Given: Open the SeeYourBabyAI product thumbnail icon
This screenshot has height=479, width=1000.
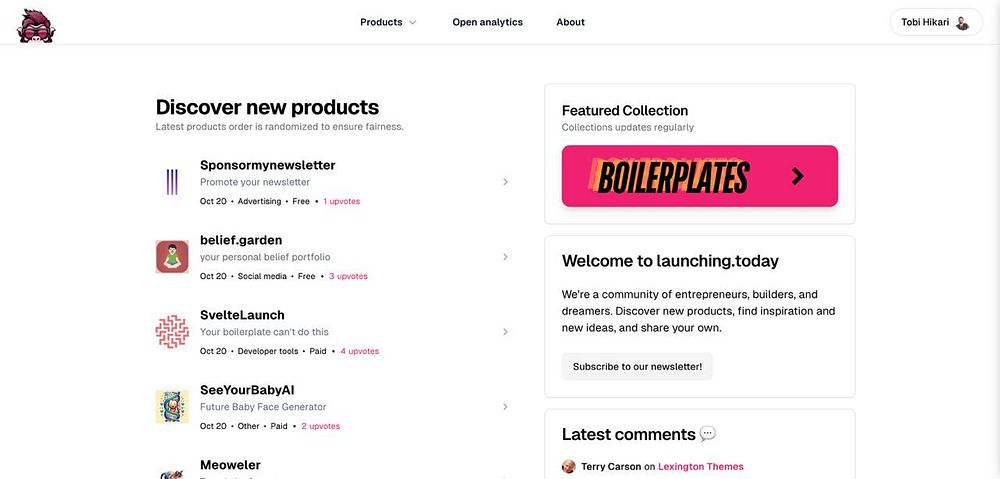Looking at the screenshot, I should (172, 406).
